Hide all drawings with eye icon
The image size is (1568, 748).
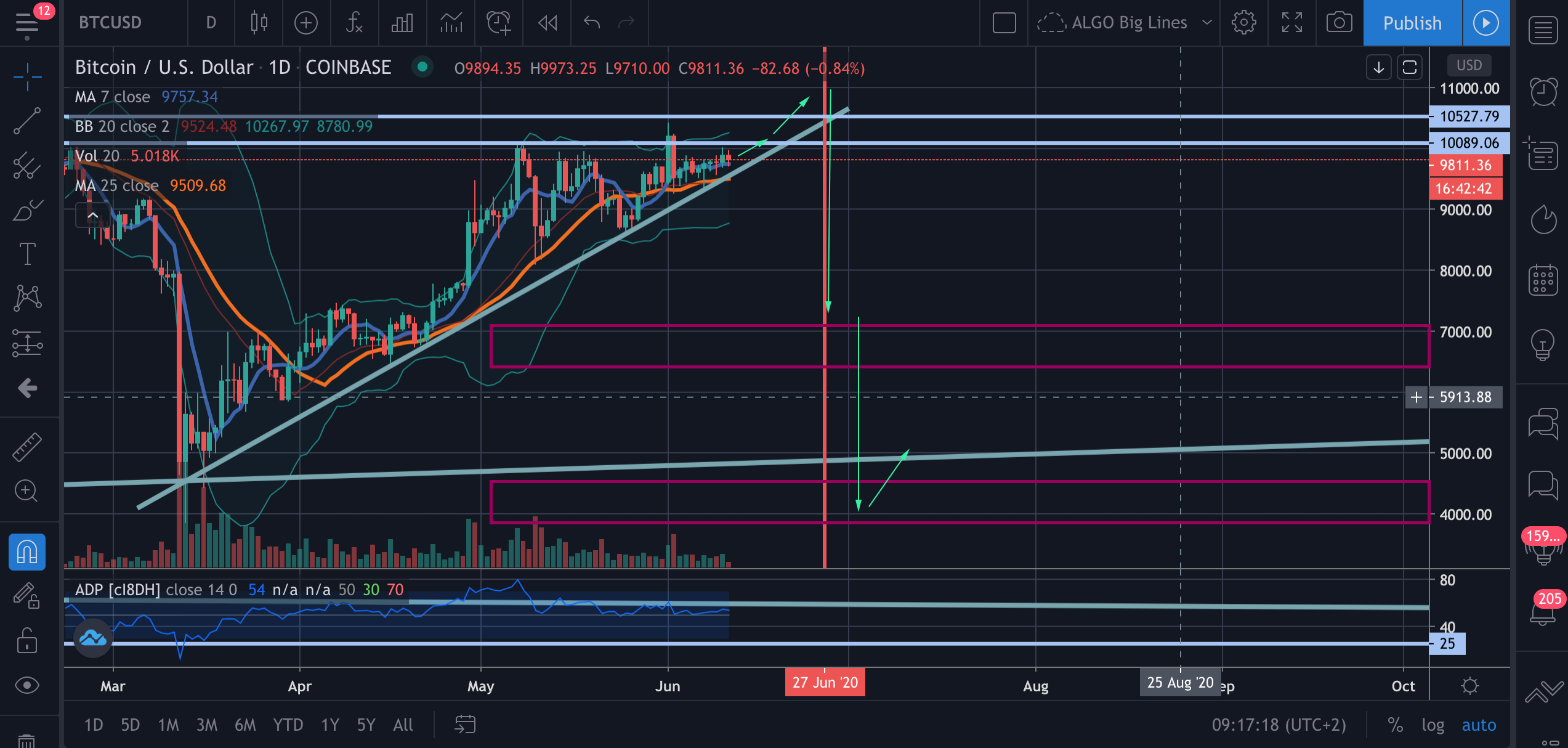point(27,685)
